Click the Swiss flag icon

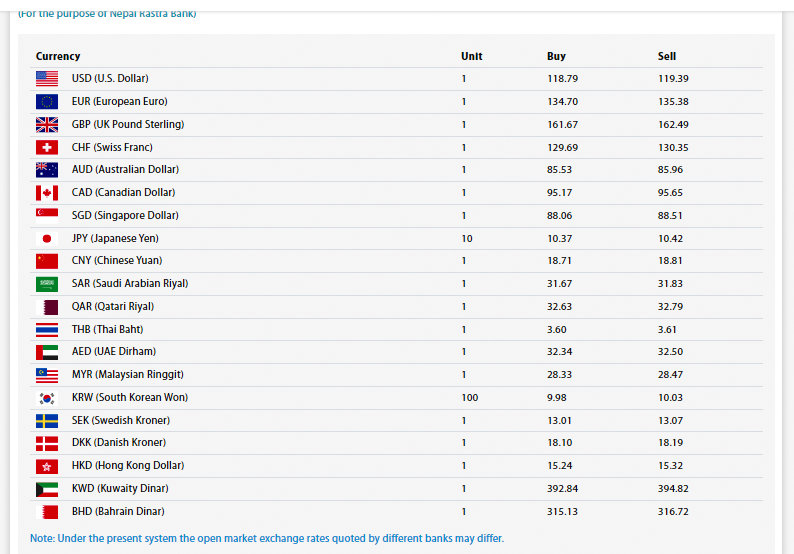click(x=47, y=147)
